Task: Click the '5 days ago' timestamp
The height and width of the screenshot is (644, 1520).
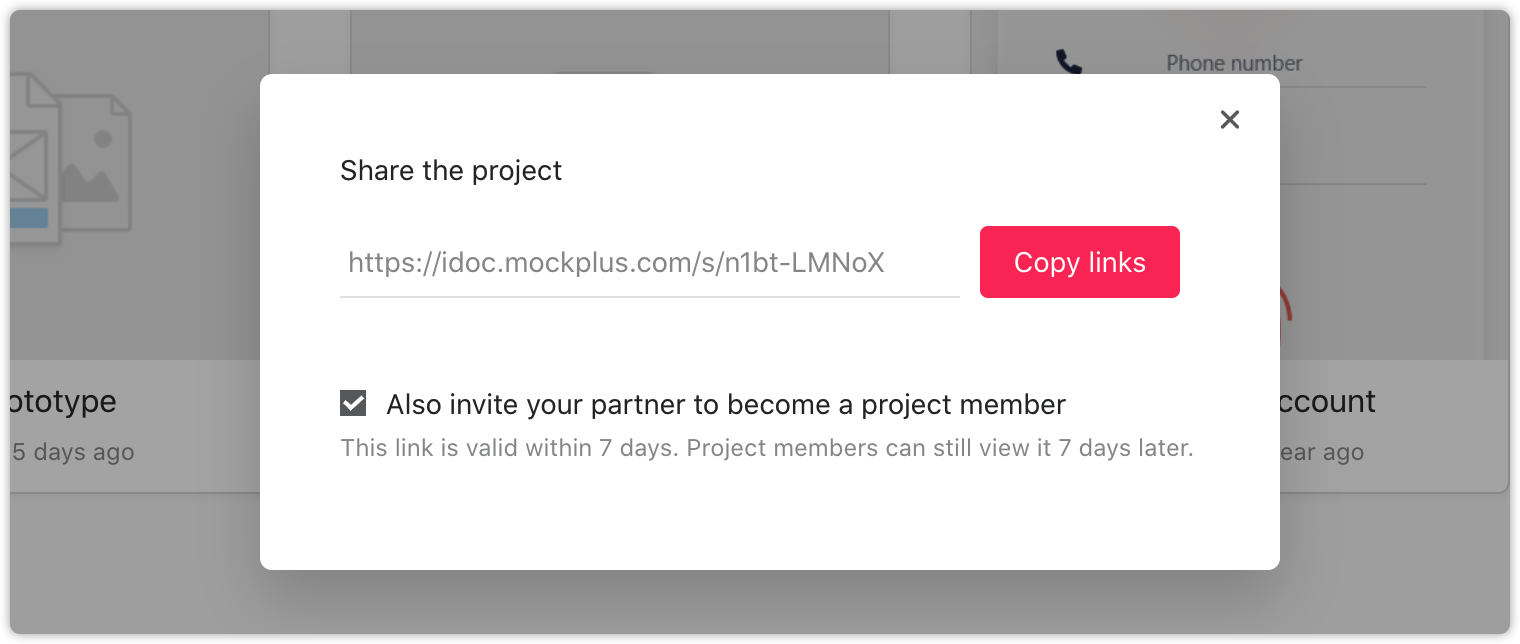Action: [x=73, y=453]
